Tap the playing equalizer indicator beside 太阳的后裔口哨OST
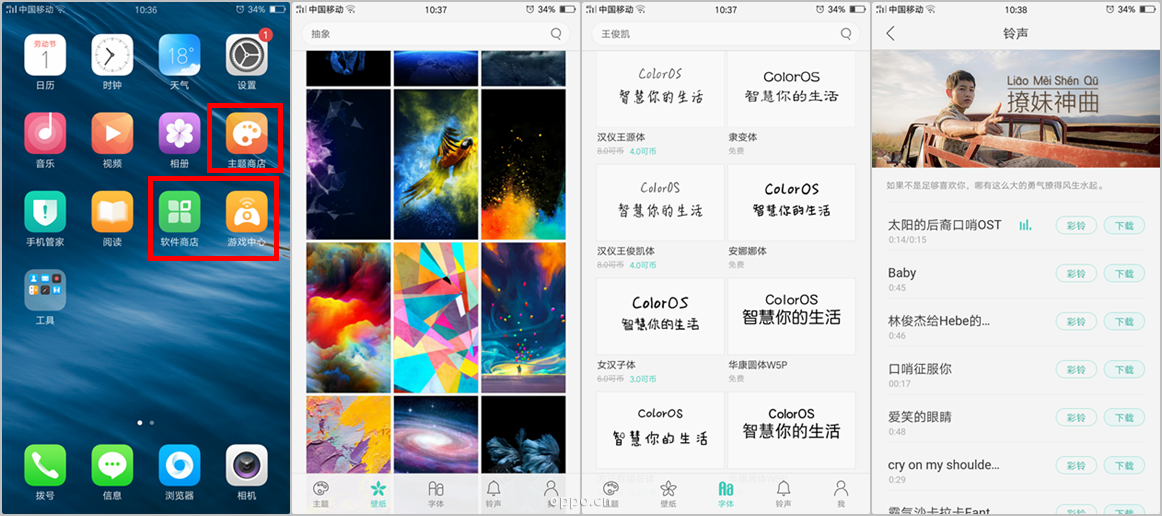Viewport: 1162px width, 516px height. (1026, 225)
